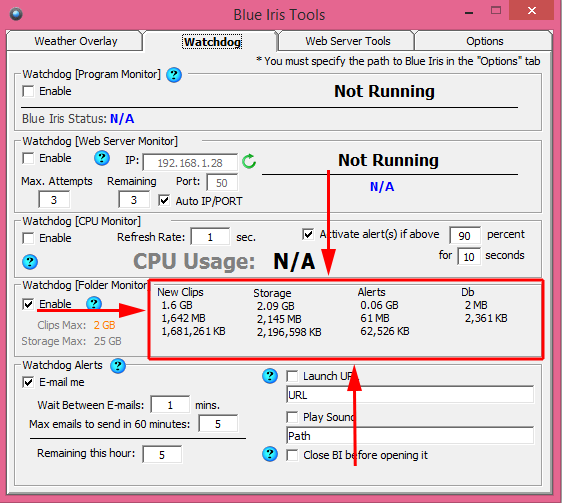Viewport: 562px width, 503px height.
Task: Click the Clips Max 2 GB value
Action: 105,325
